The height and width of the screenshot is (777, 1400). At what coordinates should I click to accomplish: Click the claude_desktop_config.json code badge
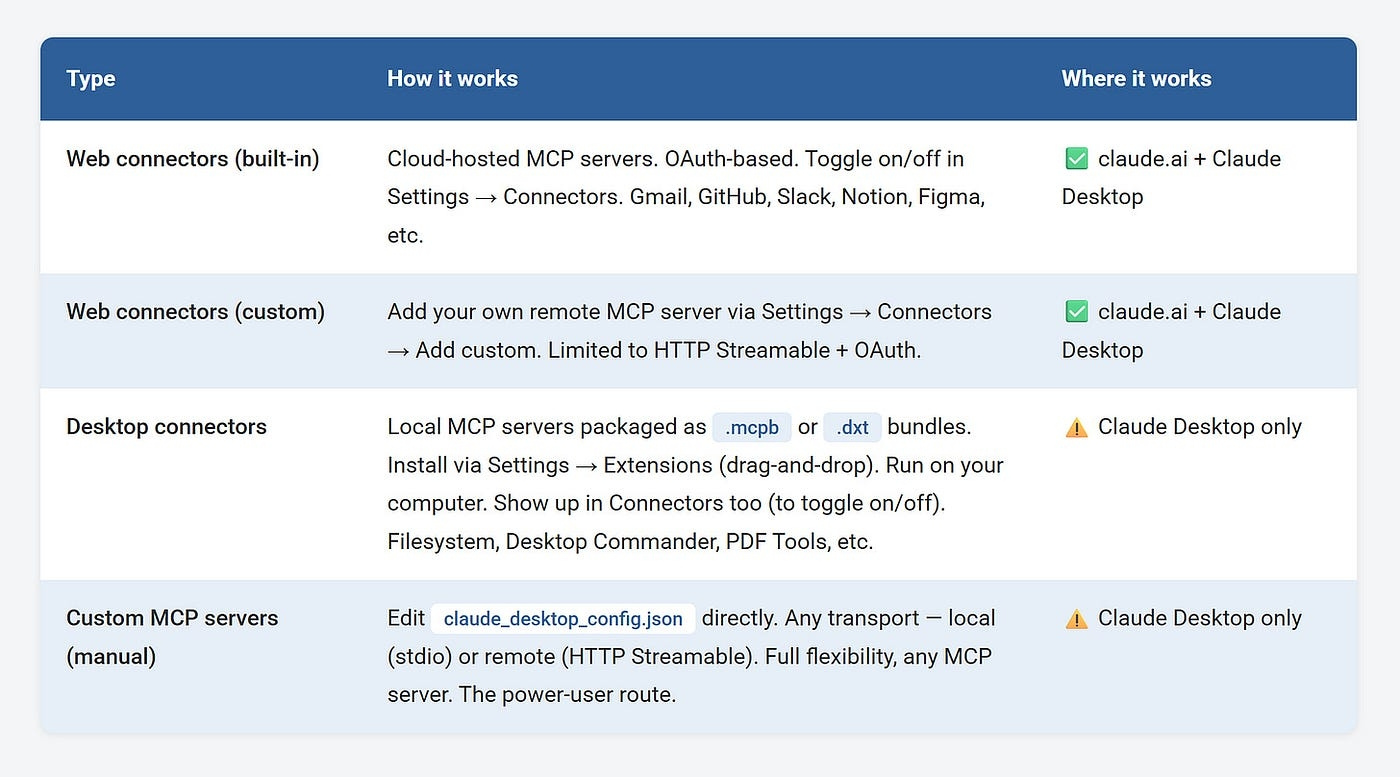tap(563, 619)
